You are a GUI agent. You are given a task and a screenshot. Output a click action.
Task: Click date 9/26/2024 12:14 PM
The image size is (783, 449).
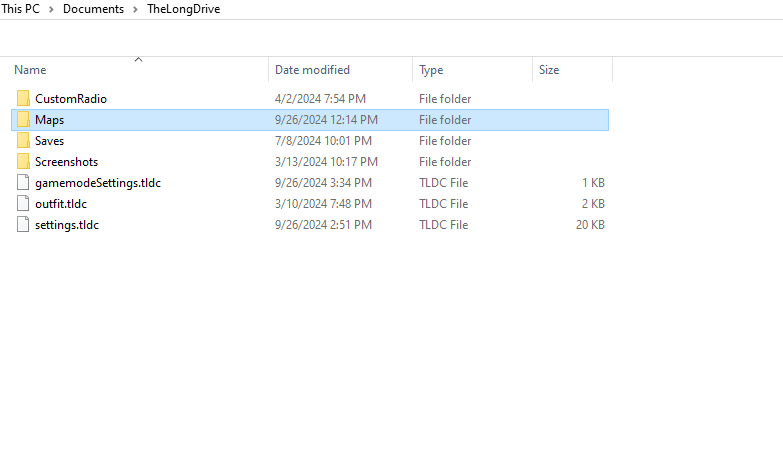pos(326,120)
